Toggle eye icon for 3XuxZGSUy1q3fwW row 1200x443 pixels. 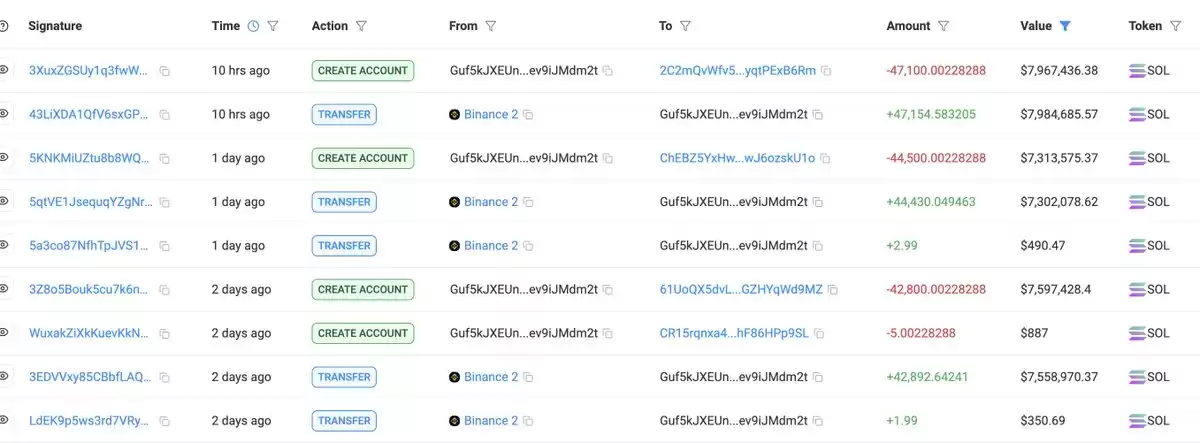[x=4, y=70]
